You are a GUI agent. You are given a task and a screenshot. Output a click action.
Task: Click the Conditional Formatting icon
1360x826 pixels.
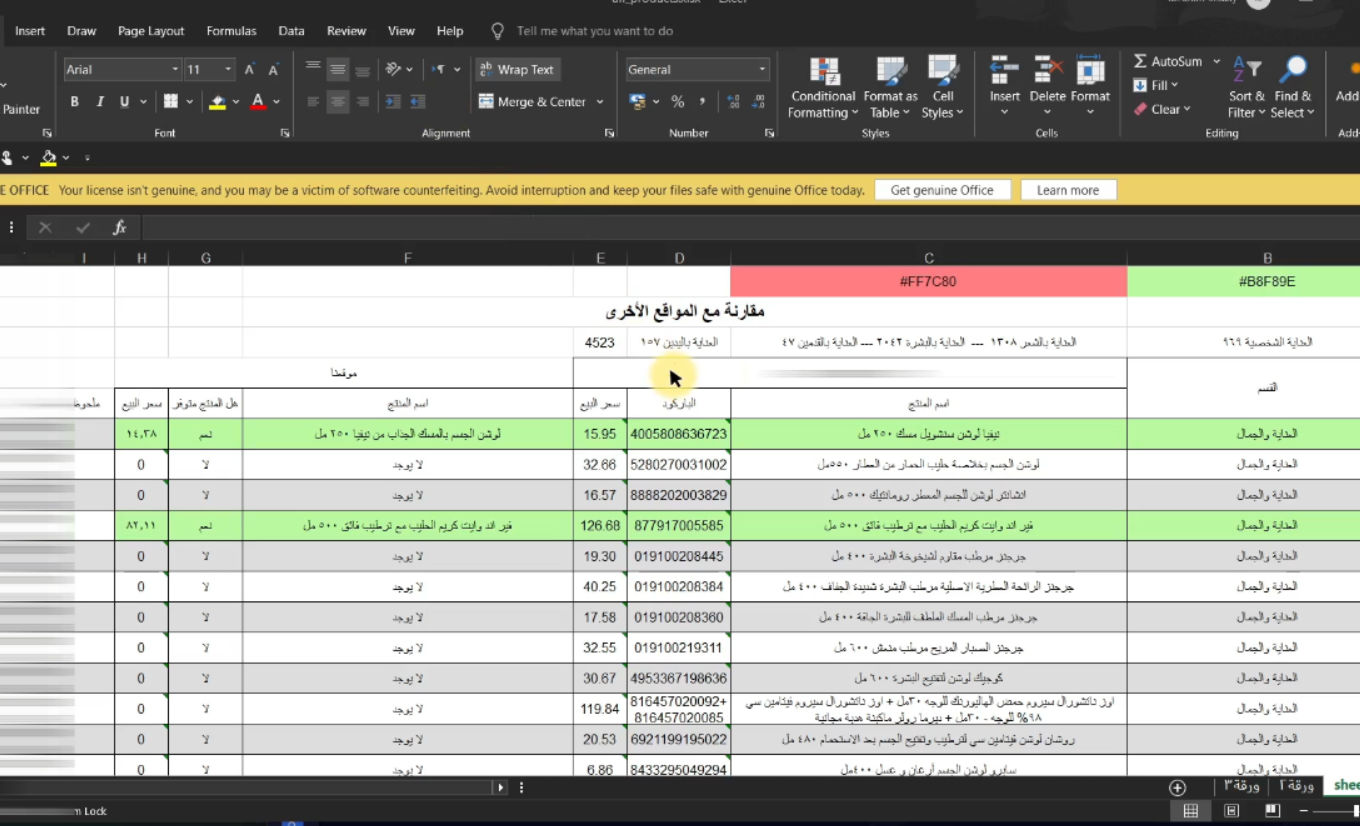click(x=824, y=73)
